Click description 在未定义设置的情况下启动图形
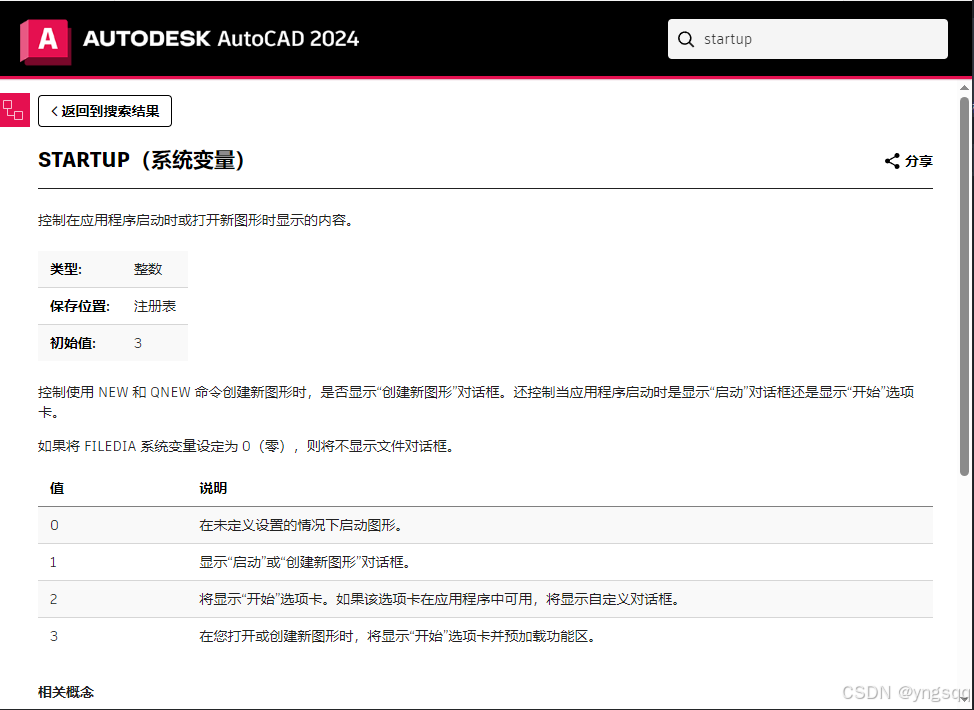974x710 pixels. click(301, 526)
